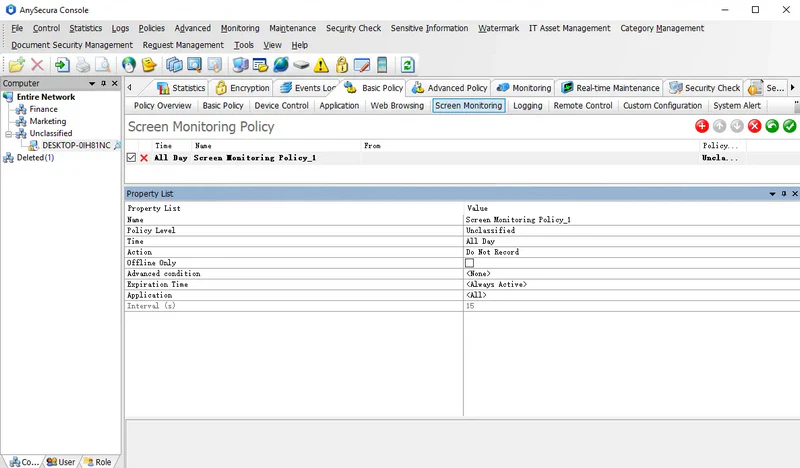
Task: Click the globe with mouse toolbar icon
Action: point(129,65)
